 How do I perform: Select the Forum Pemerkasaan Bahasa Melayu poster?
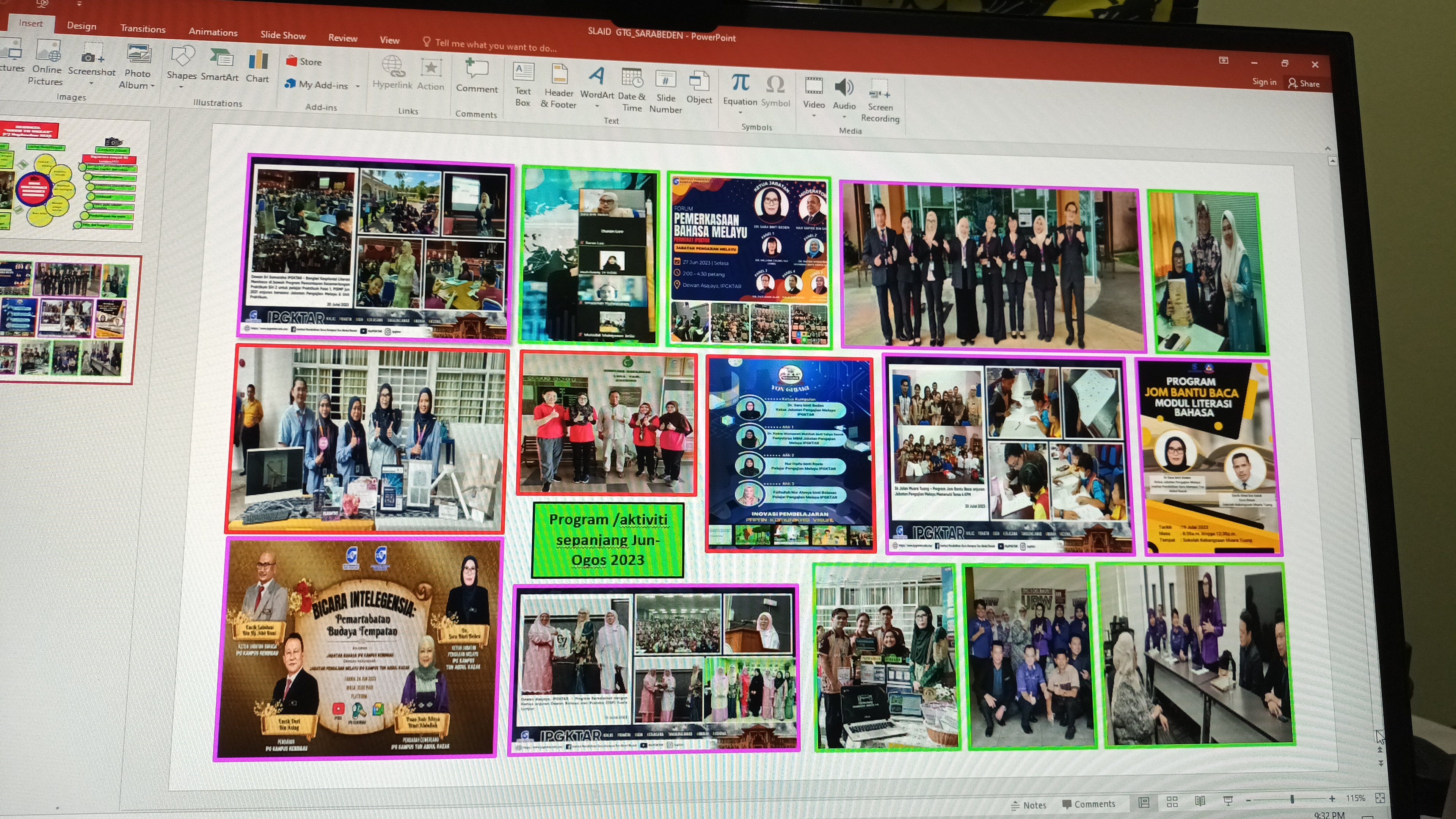click(749, 260)
